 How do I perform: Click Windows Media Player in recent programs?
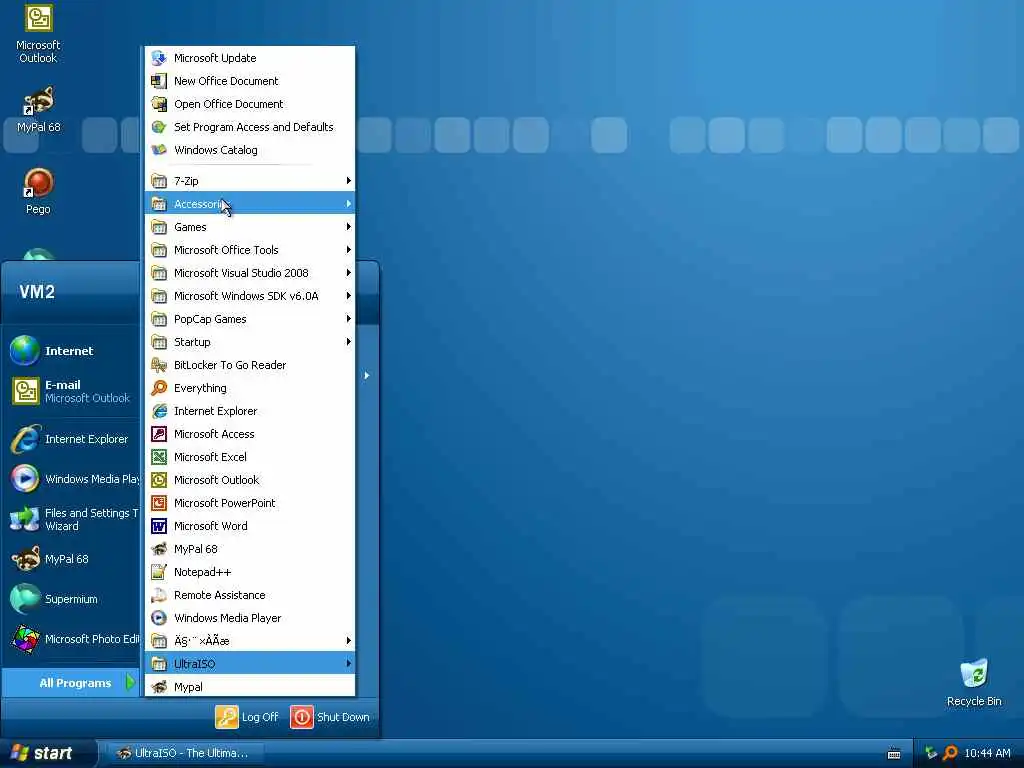pyautogui.click(x=72, y=479)
